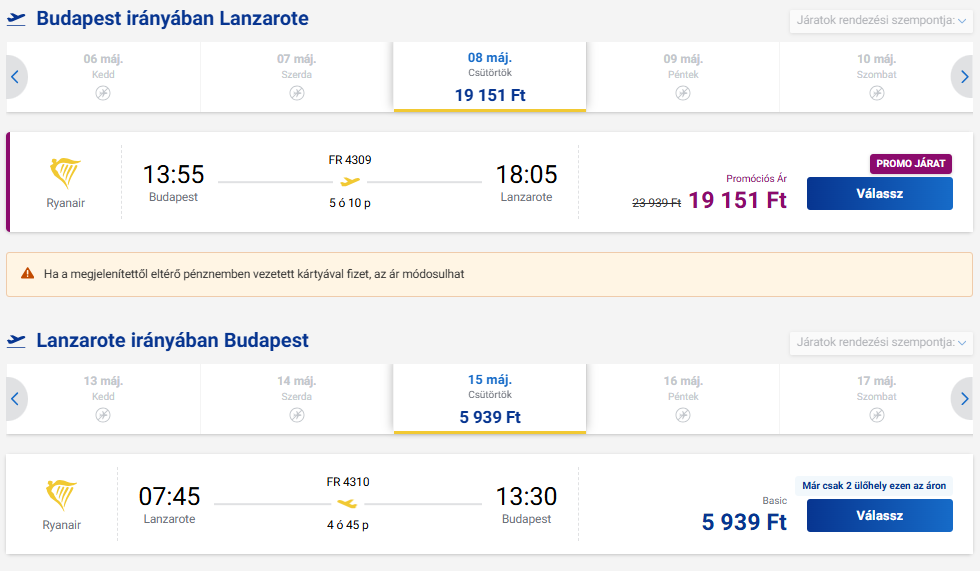The image size is (980, 571).
Task: Click Ryanair harp logo on return flight
Action: (61, 495)
